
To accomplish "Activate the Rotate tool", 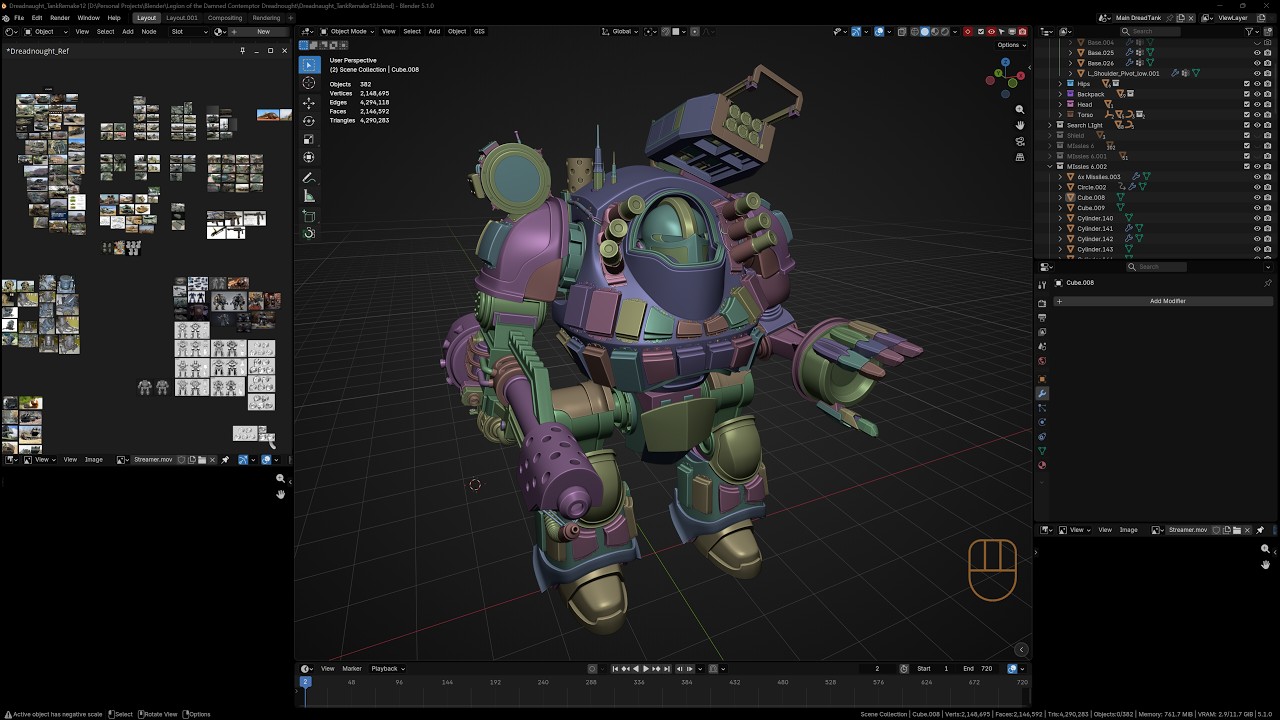I will 308,121.
